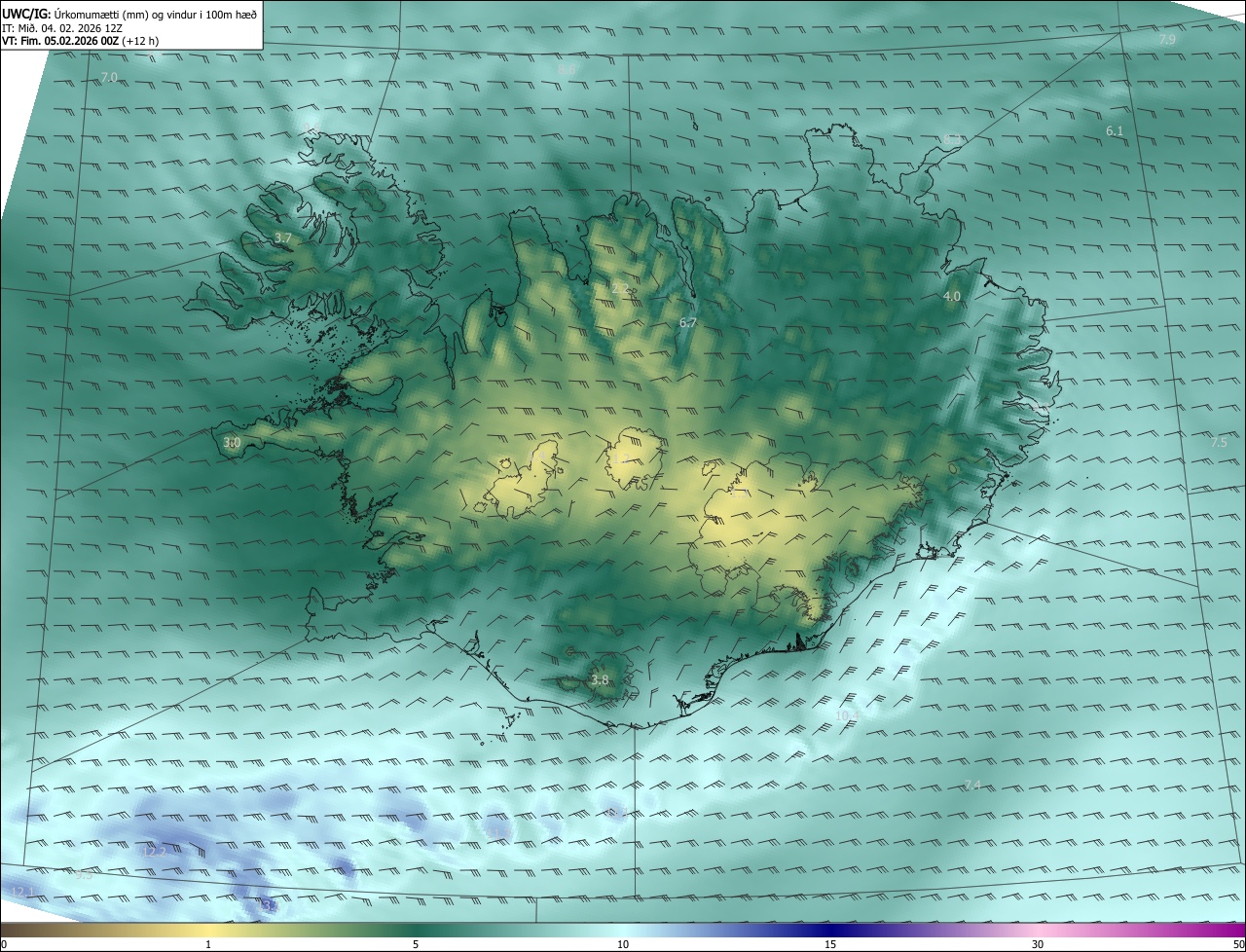Click the 7.0 value label
Image resolution: width=1246 pixels, height=952 pixels.
pyautogui.click(x=109, y=77)
